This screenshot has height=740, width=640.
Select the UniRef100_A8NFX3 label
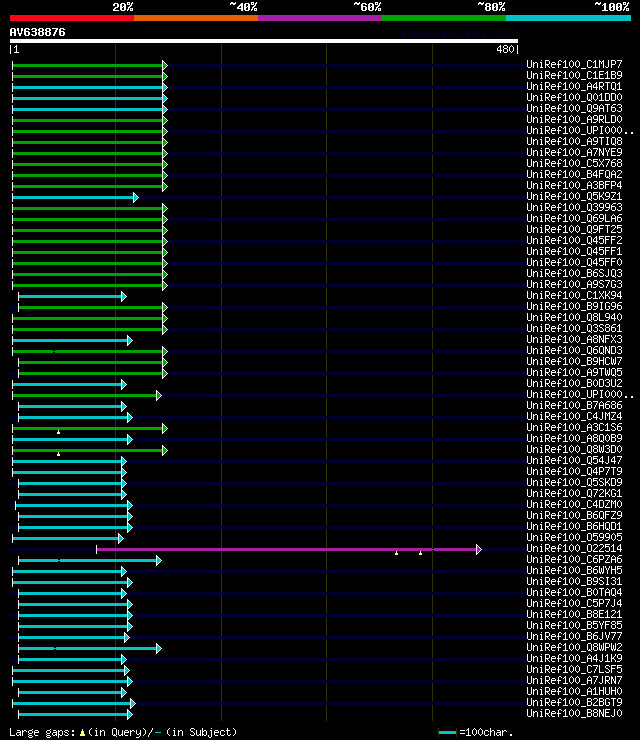574,339
